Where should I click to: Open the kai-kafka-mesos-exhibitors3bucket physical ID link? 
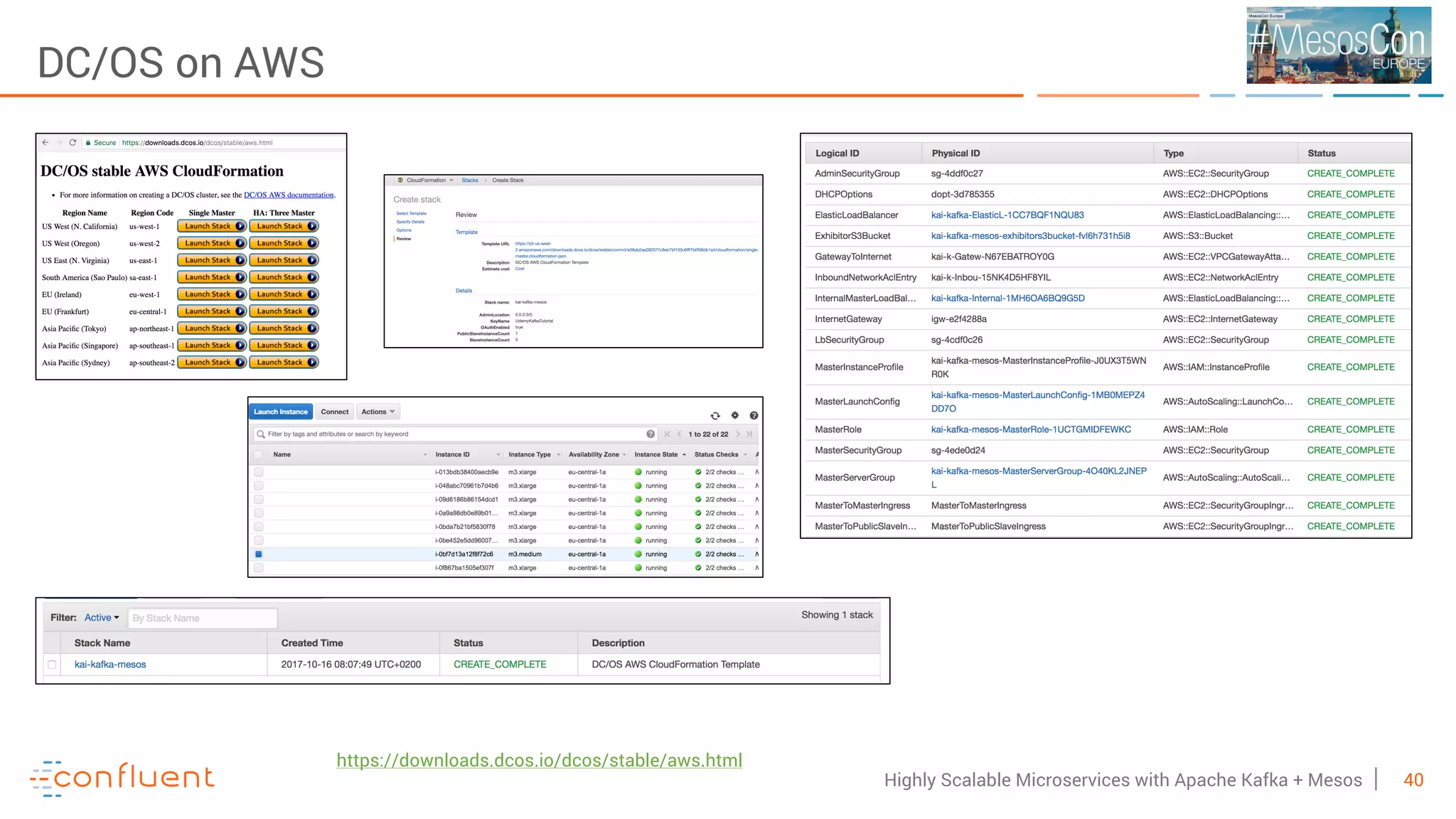pos(1030,236)
